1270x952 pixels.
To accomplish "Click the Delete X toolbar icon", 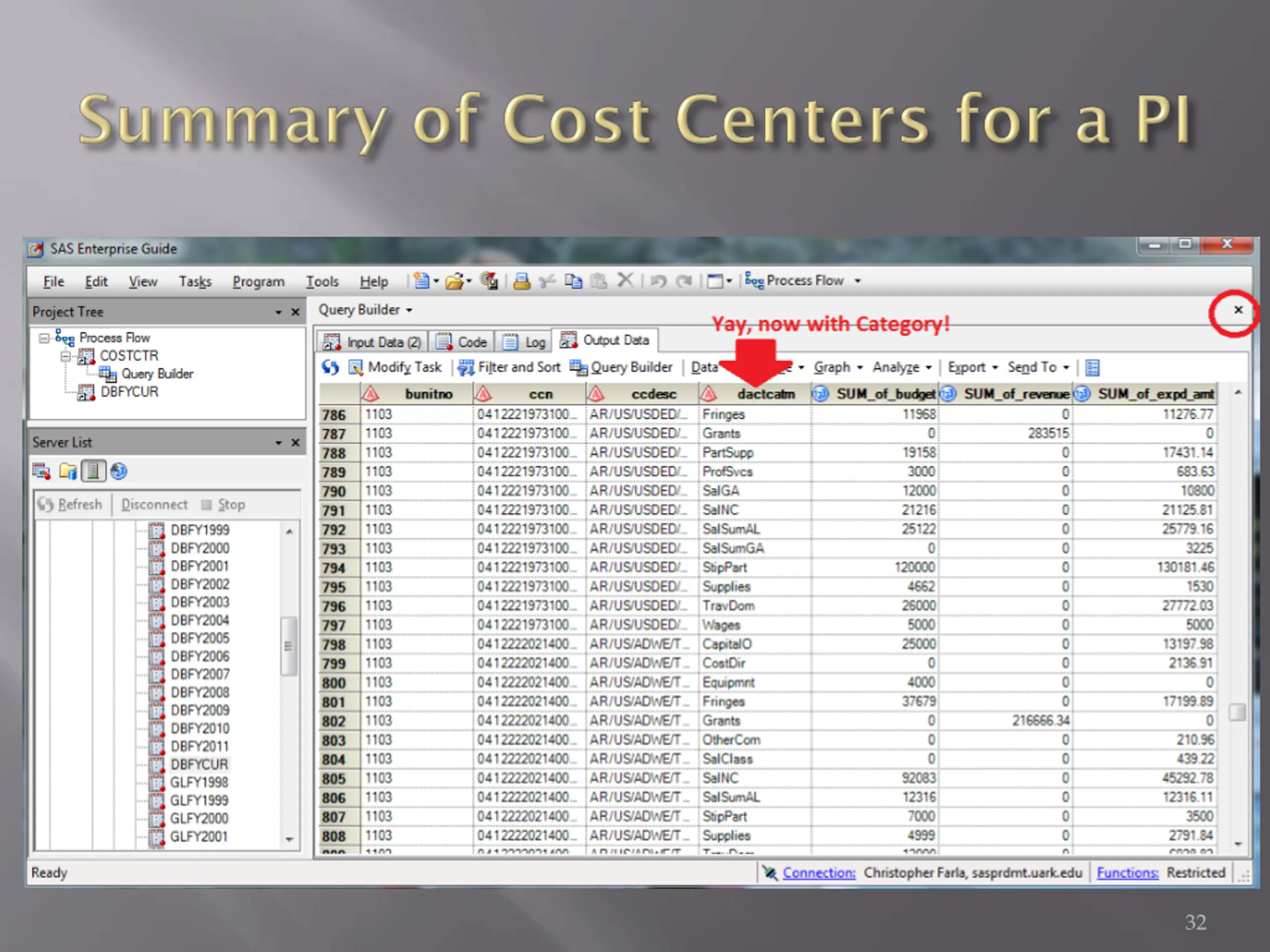I will 625,281.
